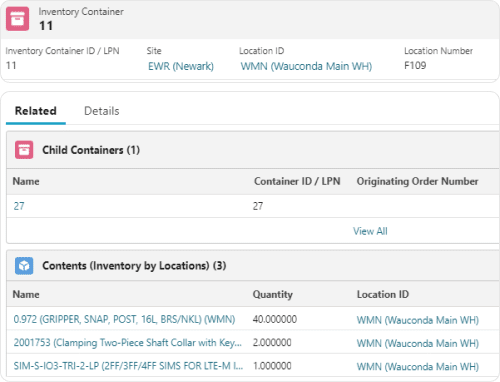This screenshot has width=500, height=382.
Task: Open 2001753 Clamping Shaft Collar item
Action: (x=128, y=342)
